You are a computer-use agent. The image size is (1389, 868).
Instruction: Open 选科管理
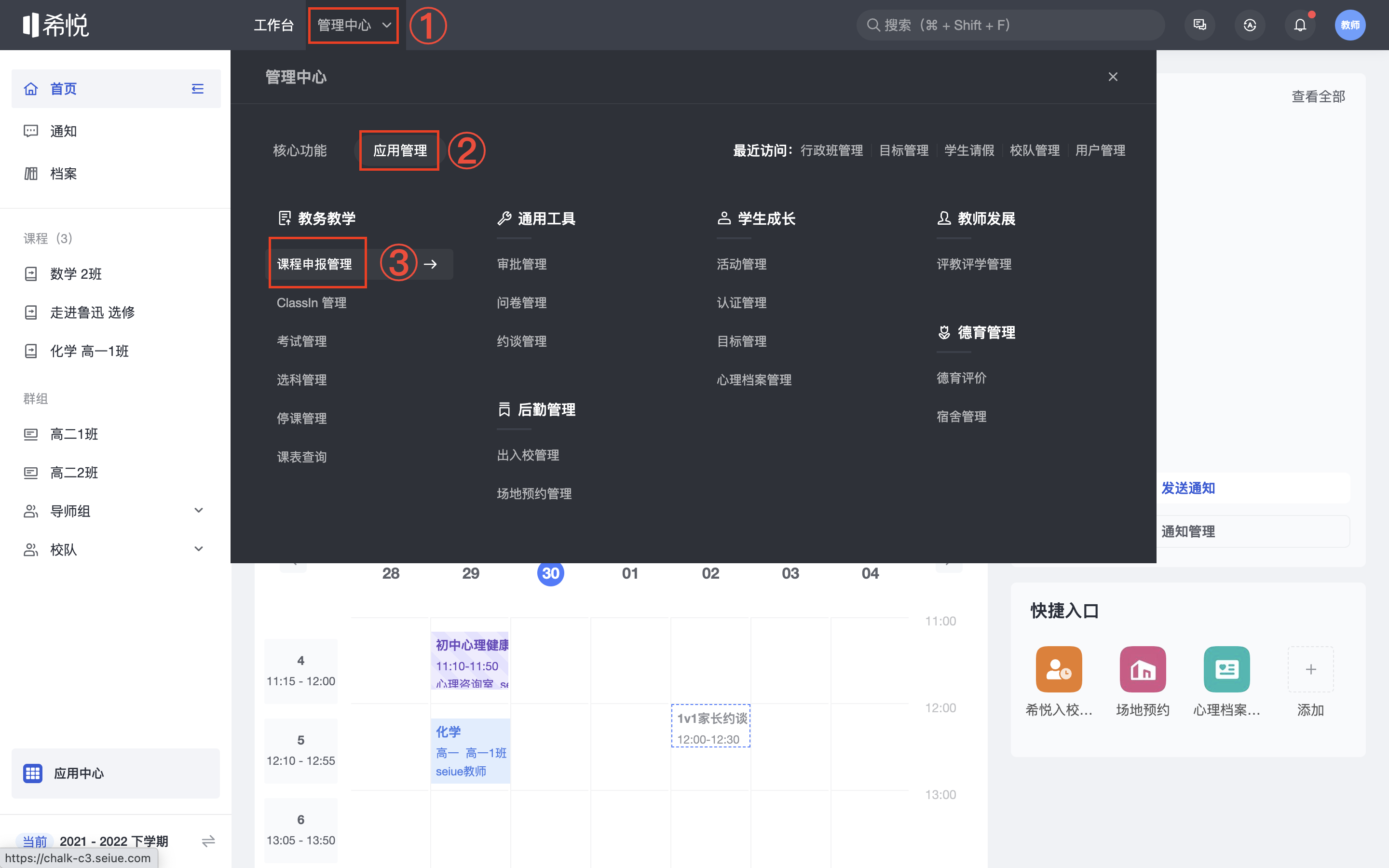pos(302,380)
